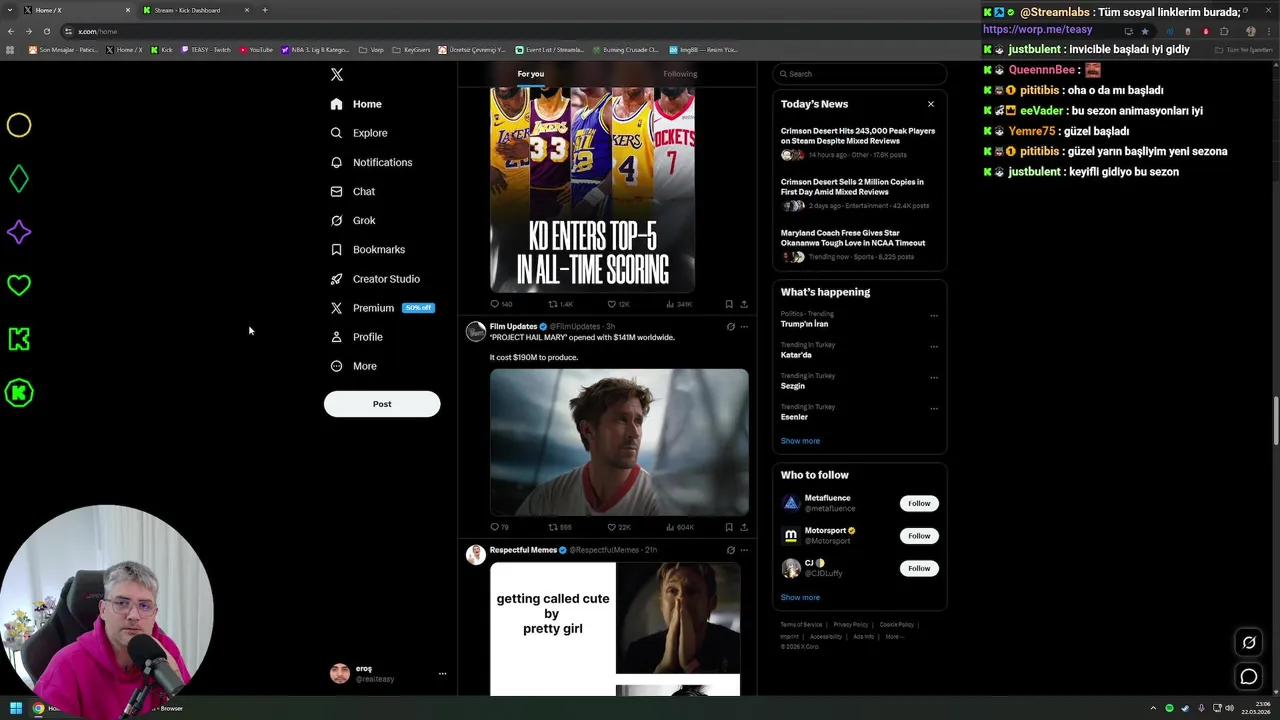Go to Home in X sidebar
Image resolution: width=1280 pixels, height=720 pixels.
(356, 104)
